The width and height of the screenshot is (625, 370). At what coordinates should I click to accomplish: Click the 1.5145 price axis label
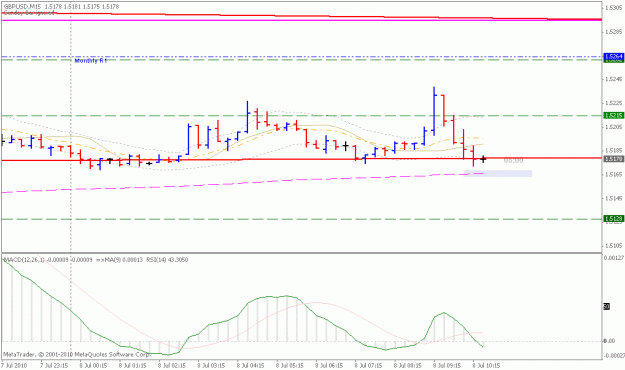coord(614,199)
